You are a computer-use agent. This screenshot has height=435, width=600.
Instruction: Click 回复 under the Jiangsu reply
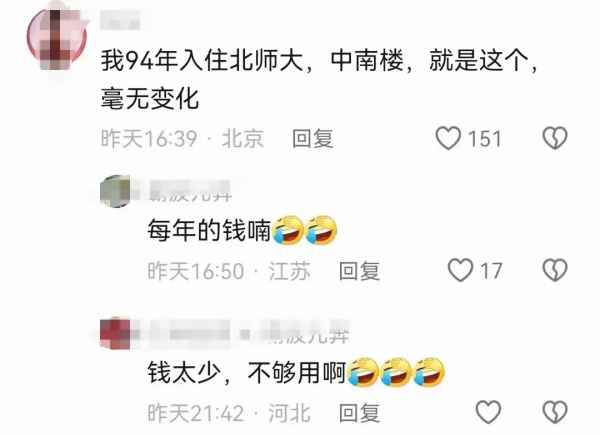[359, 271]
